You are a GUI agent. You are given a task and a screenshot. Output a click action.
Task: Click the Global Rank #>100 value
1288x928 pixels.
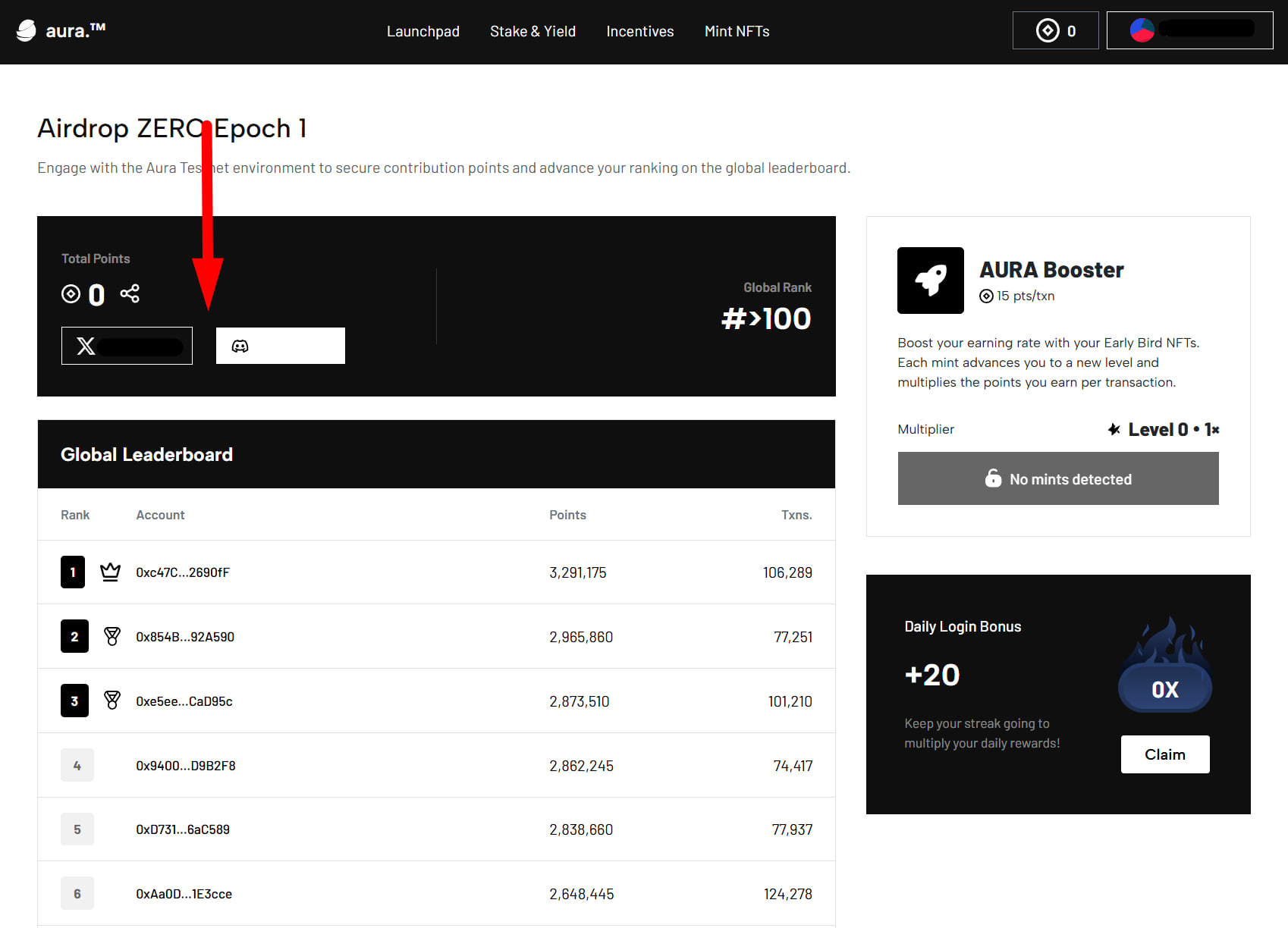click(x=766, y=318)
